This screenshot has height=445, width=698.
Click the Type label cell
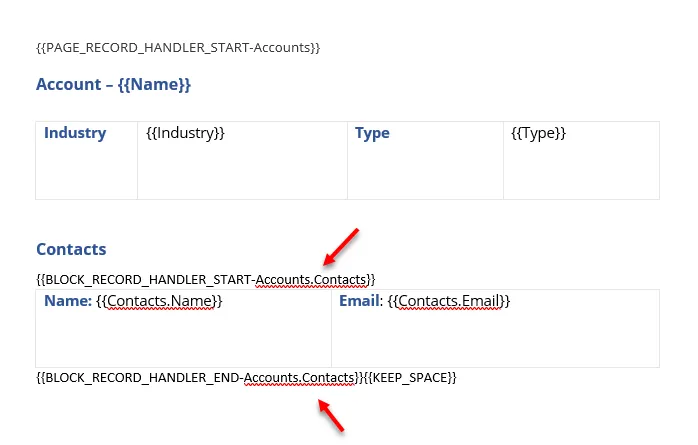tap(425, 160)
